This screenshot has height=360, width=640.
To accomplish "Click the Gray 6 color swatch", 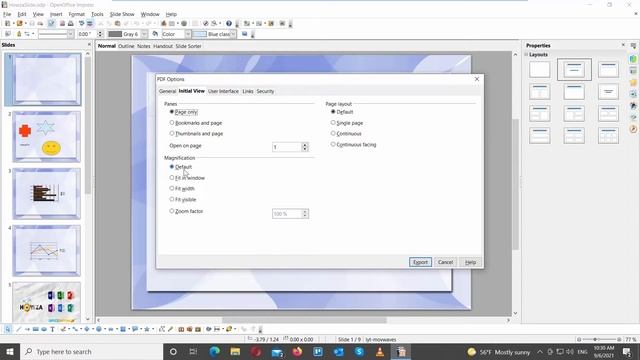I will tap(115, 34).
